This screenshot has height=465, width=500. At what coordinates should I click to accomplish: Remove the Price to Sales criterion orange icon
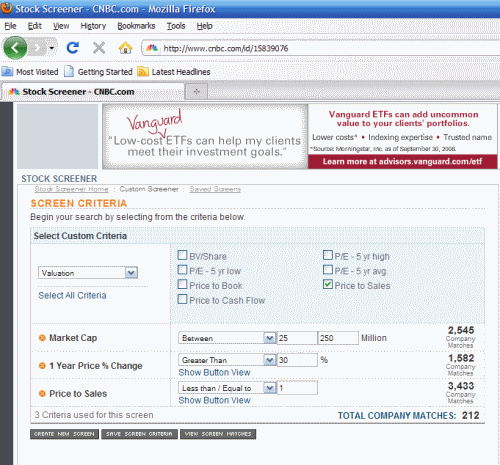tap(42, 394)
